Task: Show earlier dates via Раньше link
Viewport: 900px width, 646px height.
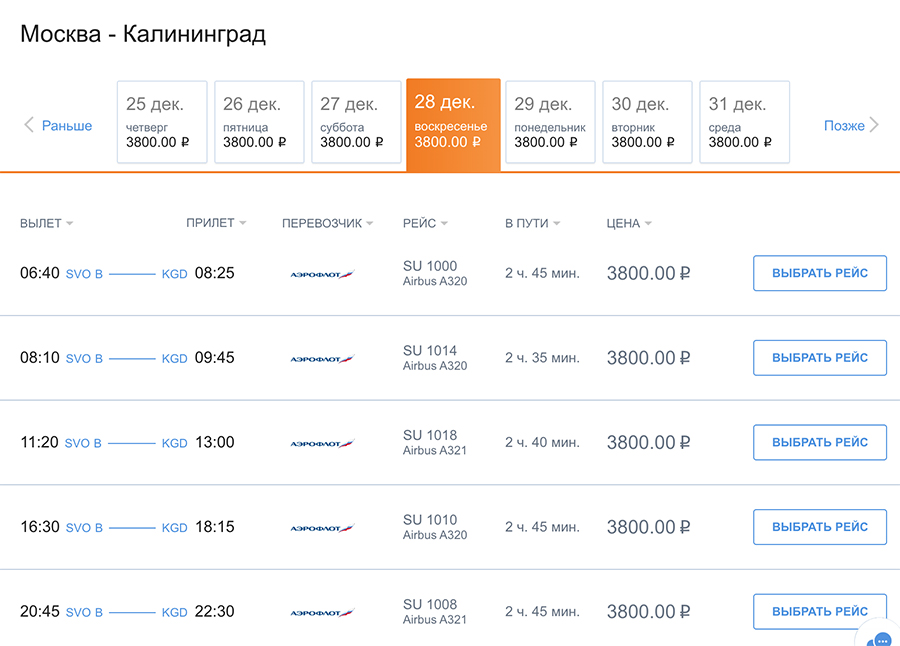Action: 67,126
